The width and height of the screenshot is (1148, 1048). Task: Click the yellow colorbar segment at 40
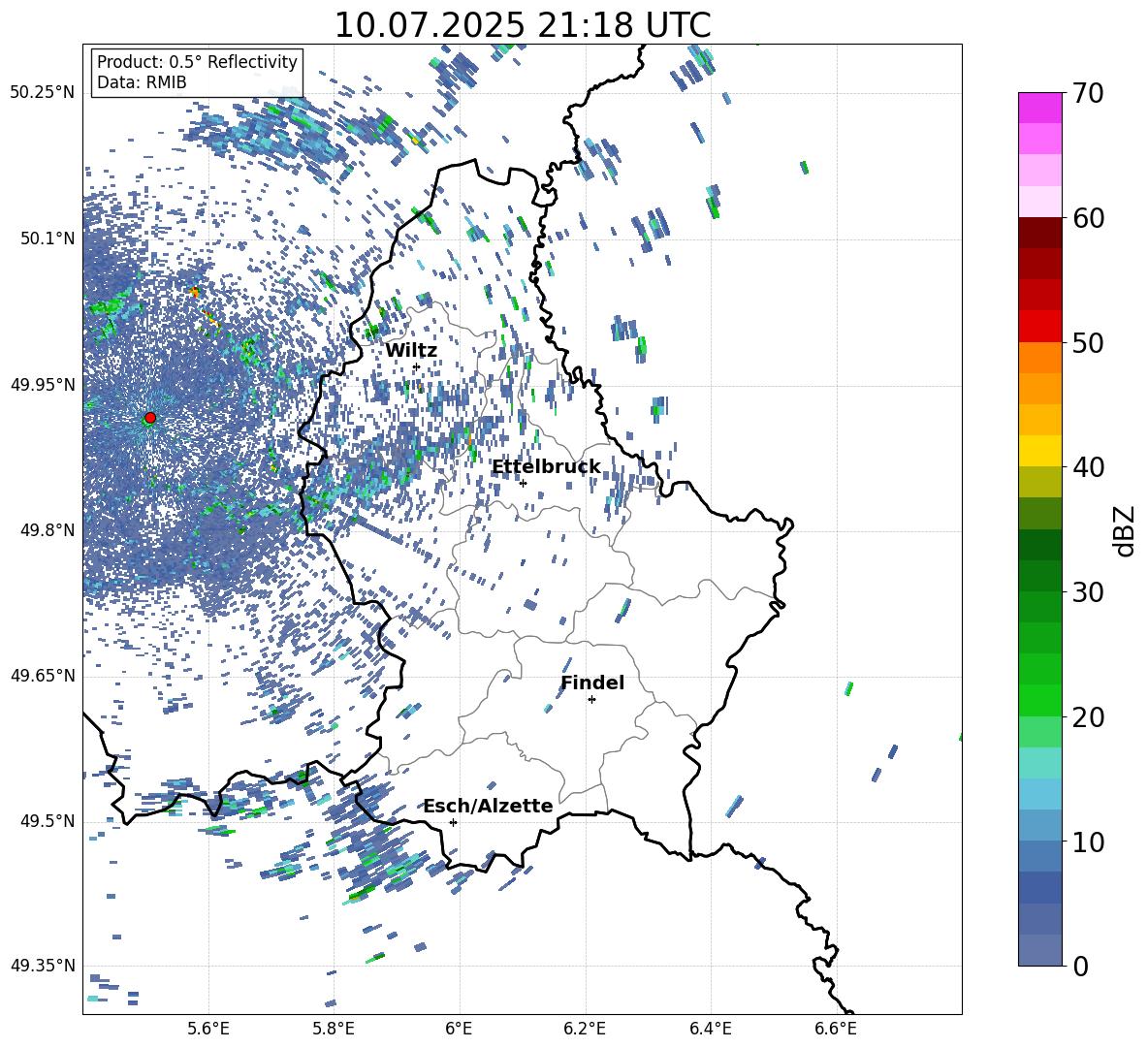point(1039,451)
